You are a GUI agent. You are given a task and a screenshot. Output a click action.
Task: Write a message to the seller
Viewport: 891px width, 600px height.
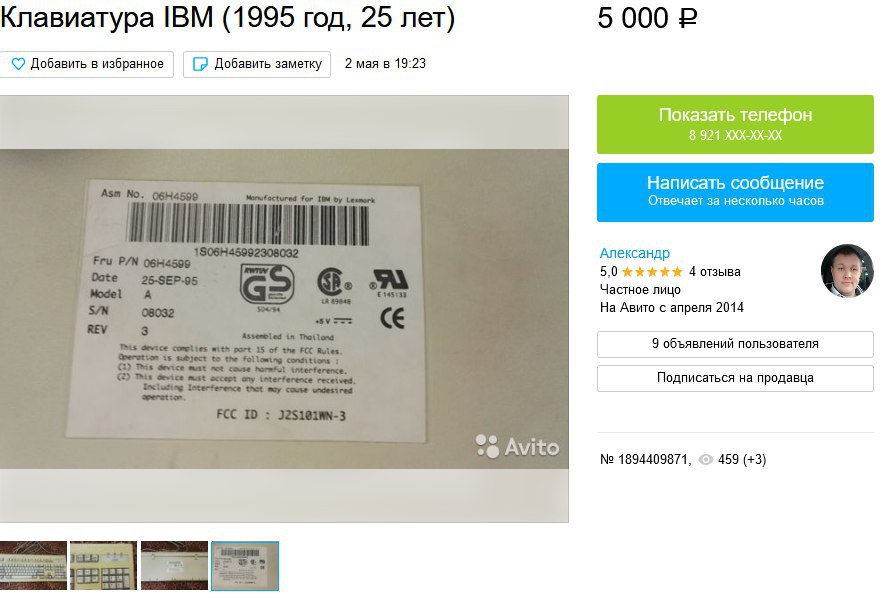tap(735, 192)
